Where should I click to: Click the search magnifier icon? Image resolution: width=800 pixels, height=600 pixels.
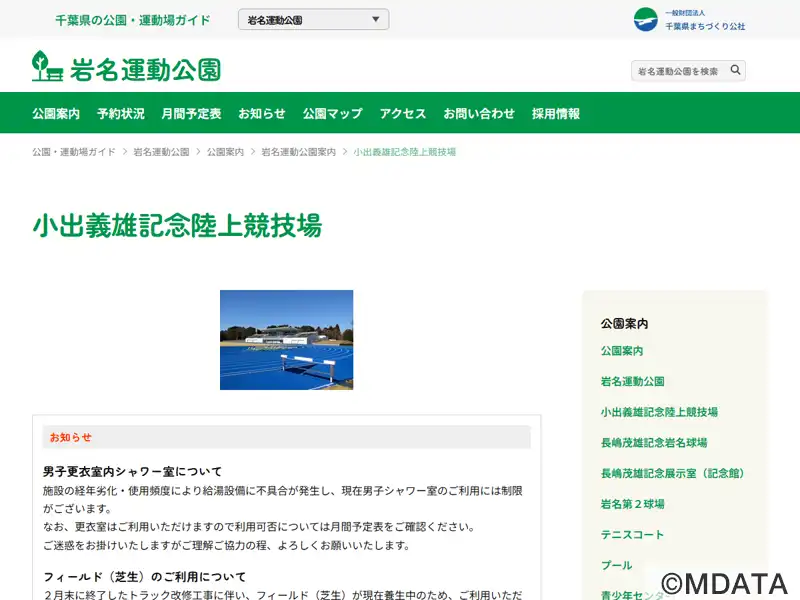pos(735,70)
